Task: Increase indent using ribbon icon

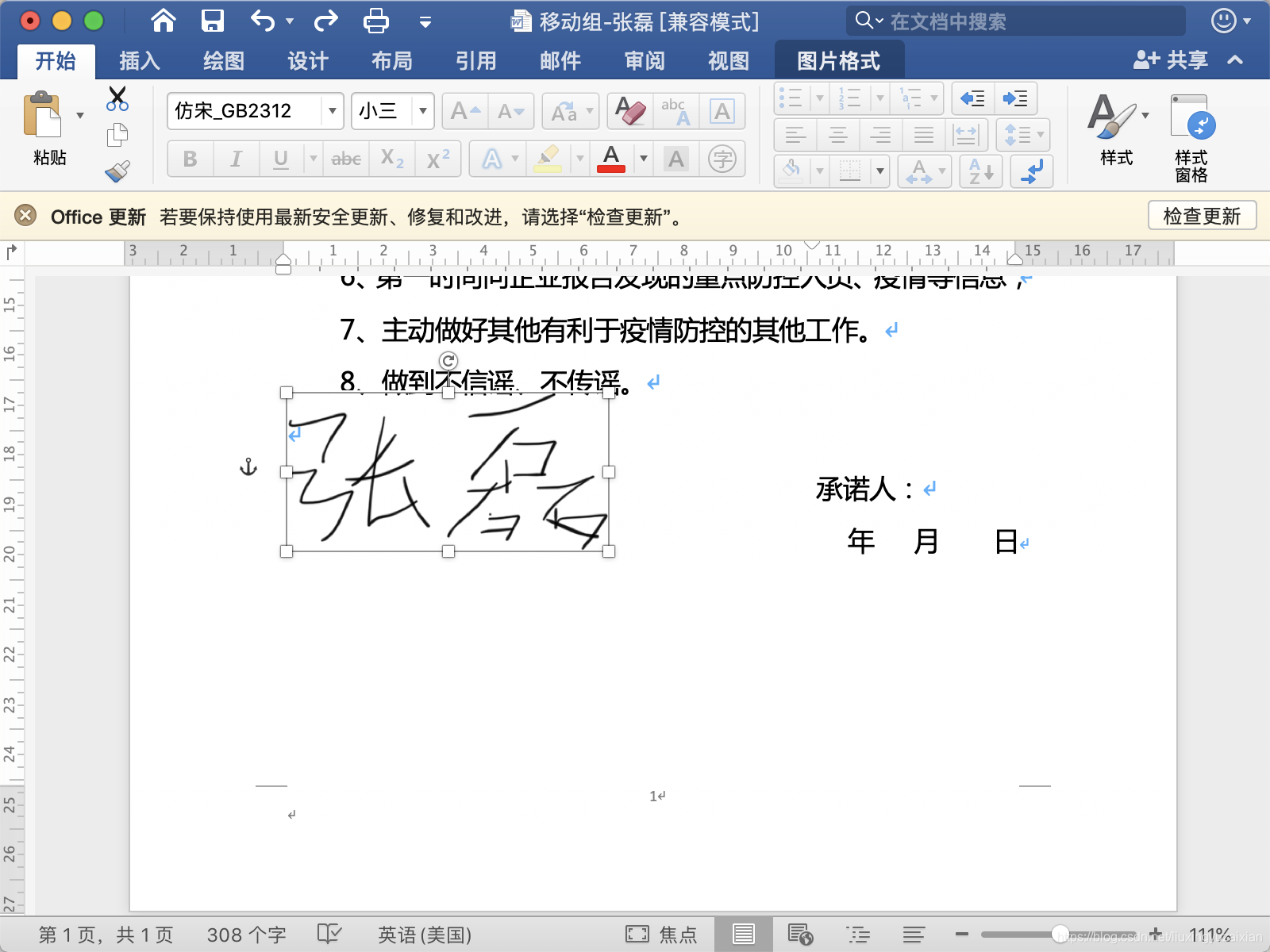Action: 1017,98
